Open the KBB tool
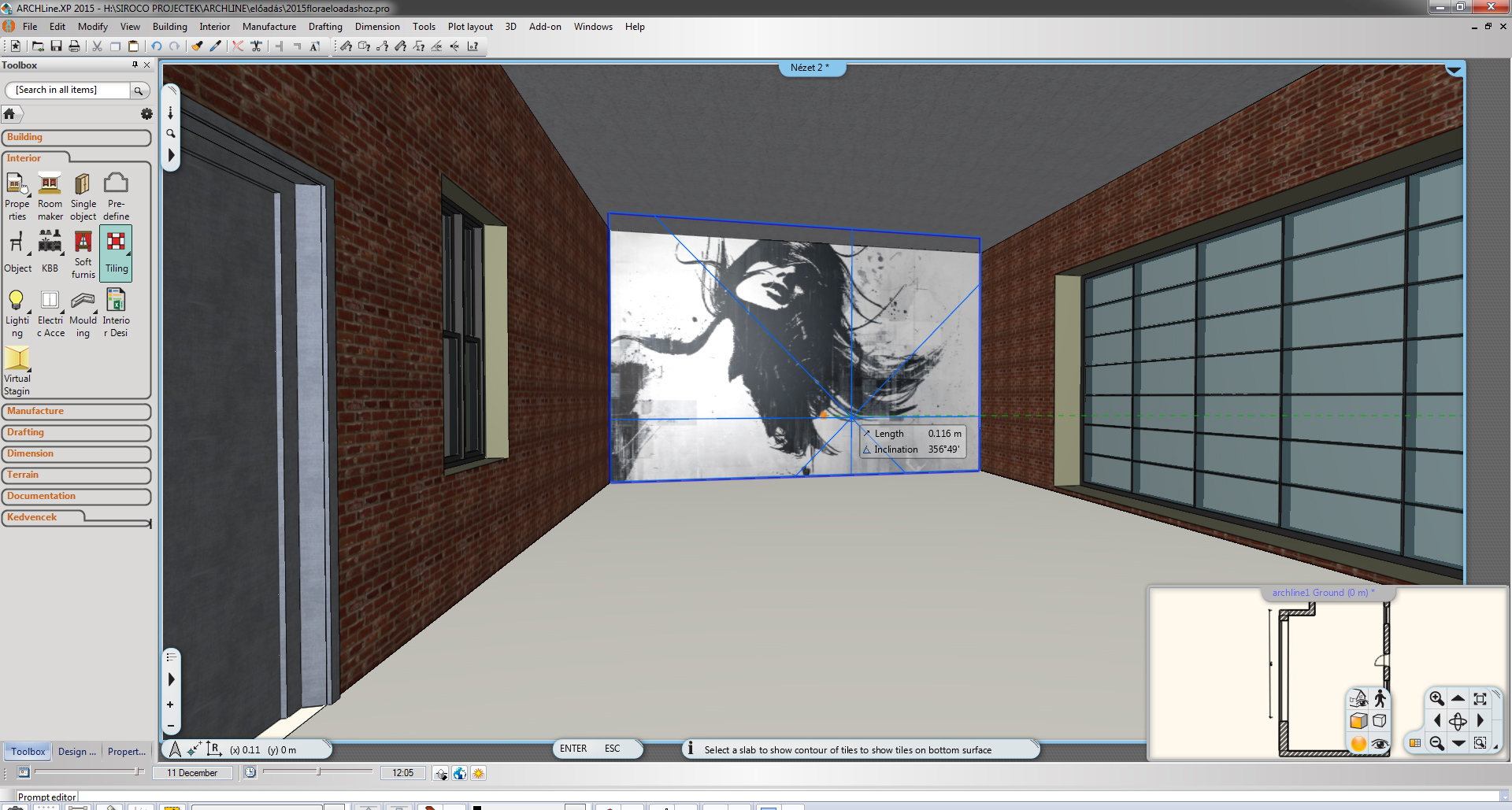Screen dimensions: 1512x810 point(50,252)
